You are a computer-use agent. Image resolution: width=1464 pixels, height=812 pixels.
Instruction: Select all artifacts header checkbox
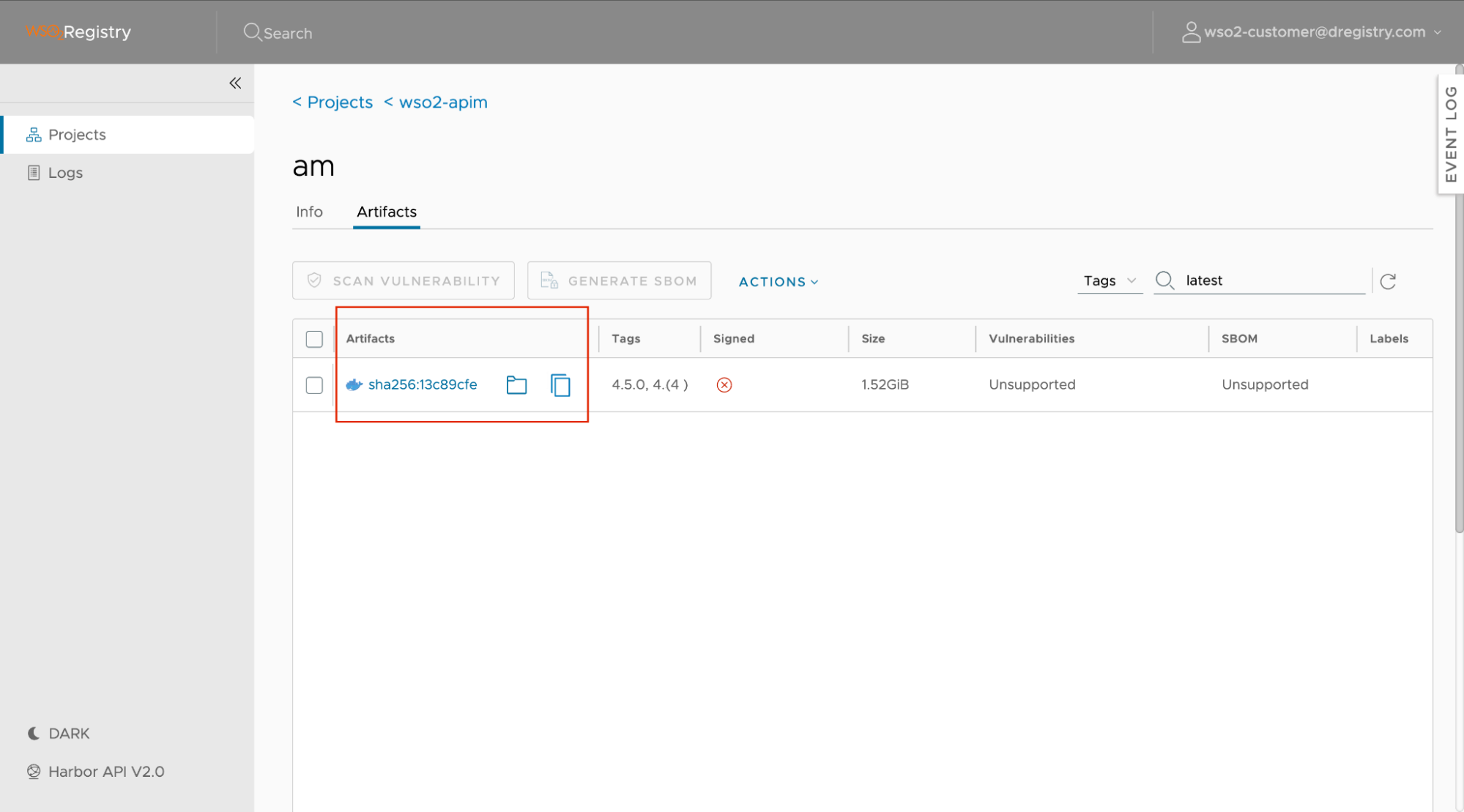pos(314,339)
